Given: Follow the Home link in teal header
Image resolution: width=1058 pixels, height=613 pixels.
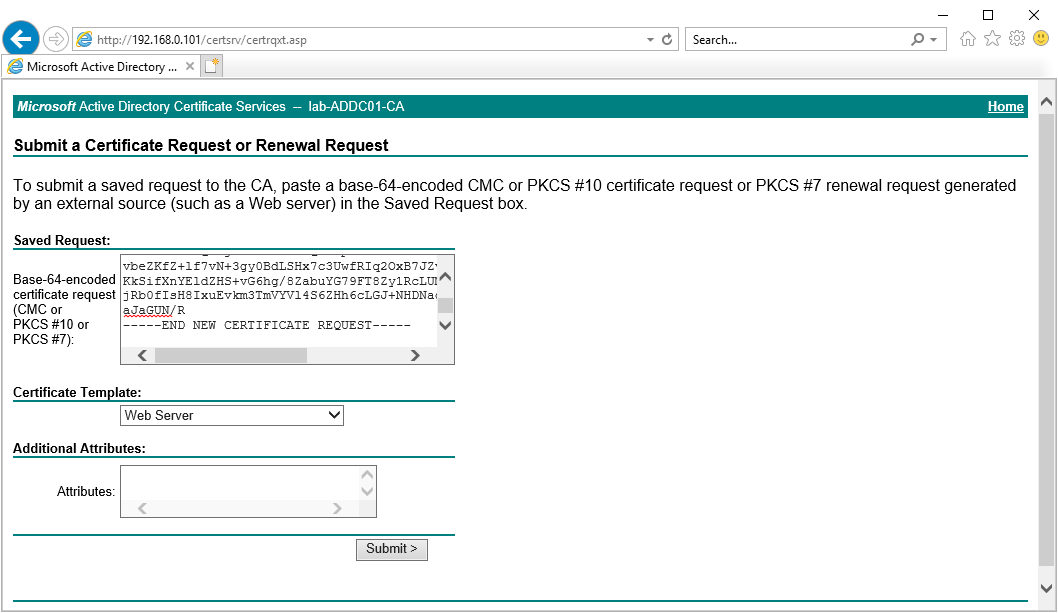Looking at the screenshot, I should (x=1005, y=106).
